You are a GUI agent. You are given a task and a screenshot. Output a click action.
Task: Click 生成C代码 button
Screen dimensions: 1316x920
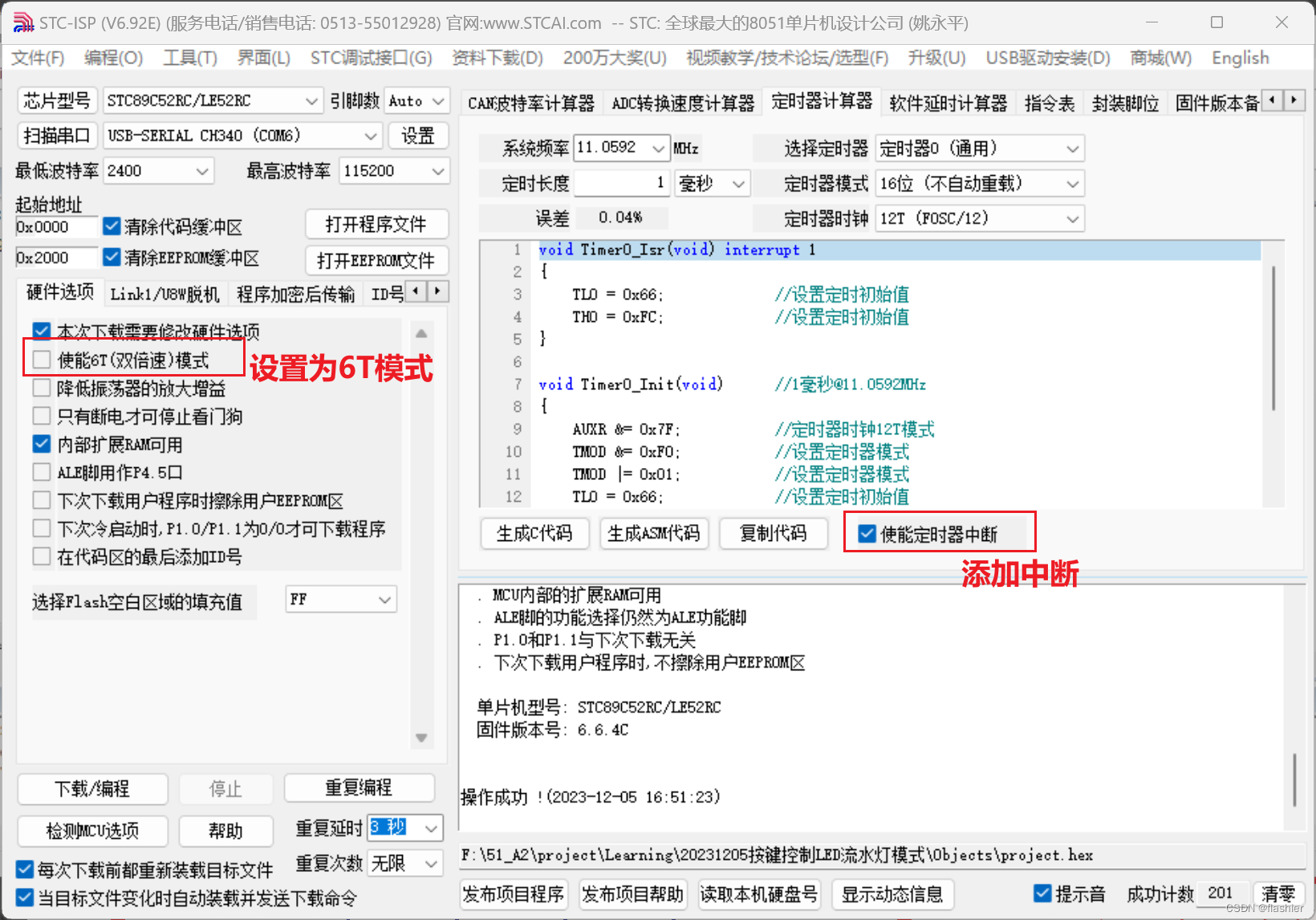click(x=534, y=534)
